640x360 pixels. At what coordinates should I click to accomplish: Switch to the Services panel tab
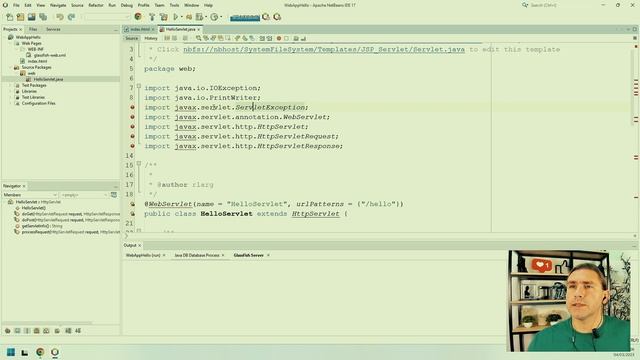[x=53, y=29]
